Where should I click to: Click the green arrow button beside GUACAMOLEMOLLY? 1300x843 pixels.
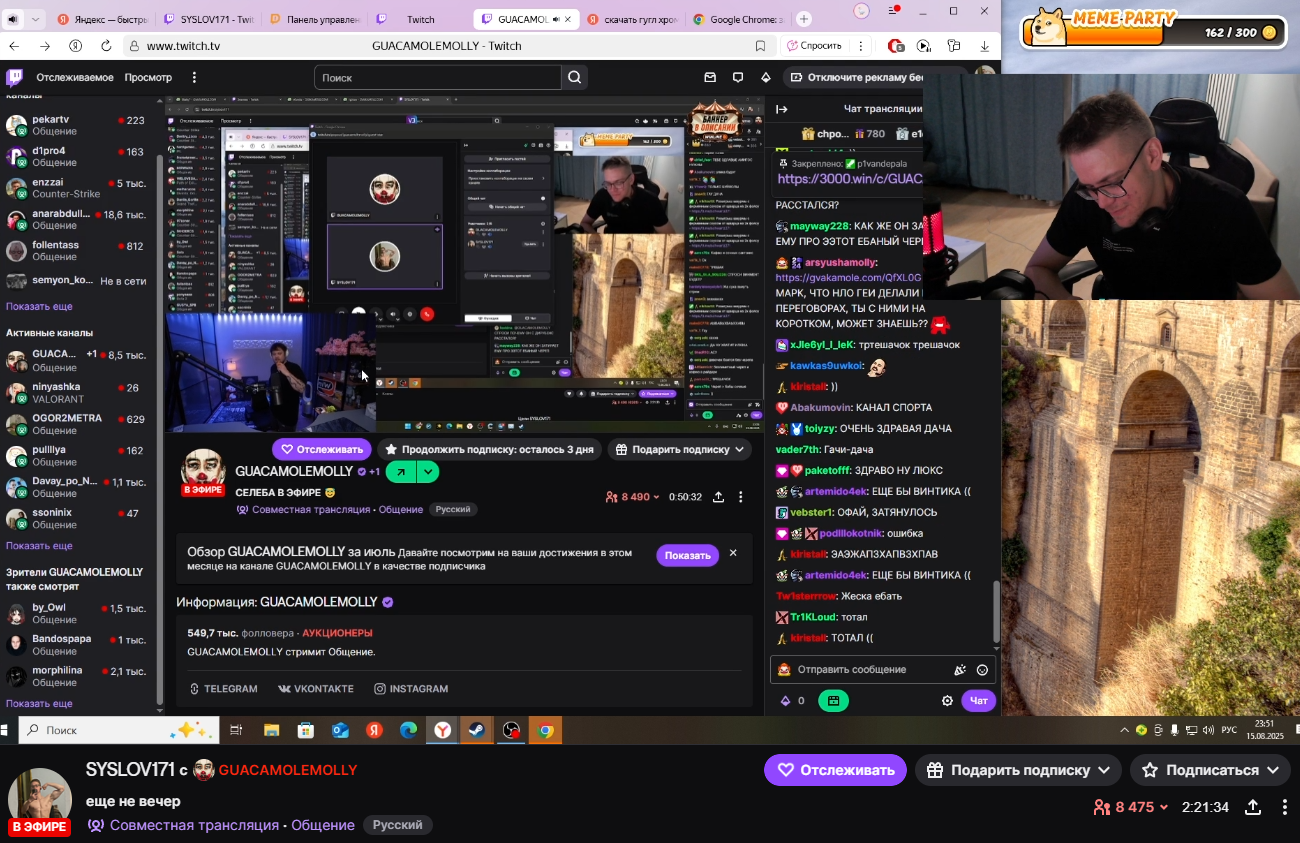click(401, 472)
